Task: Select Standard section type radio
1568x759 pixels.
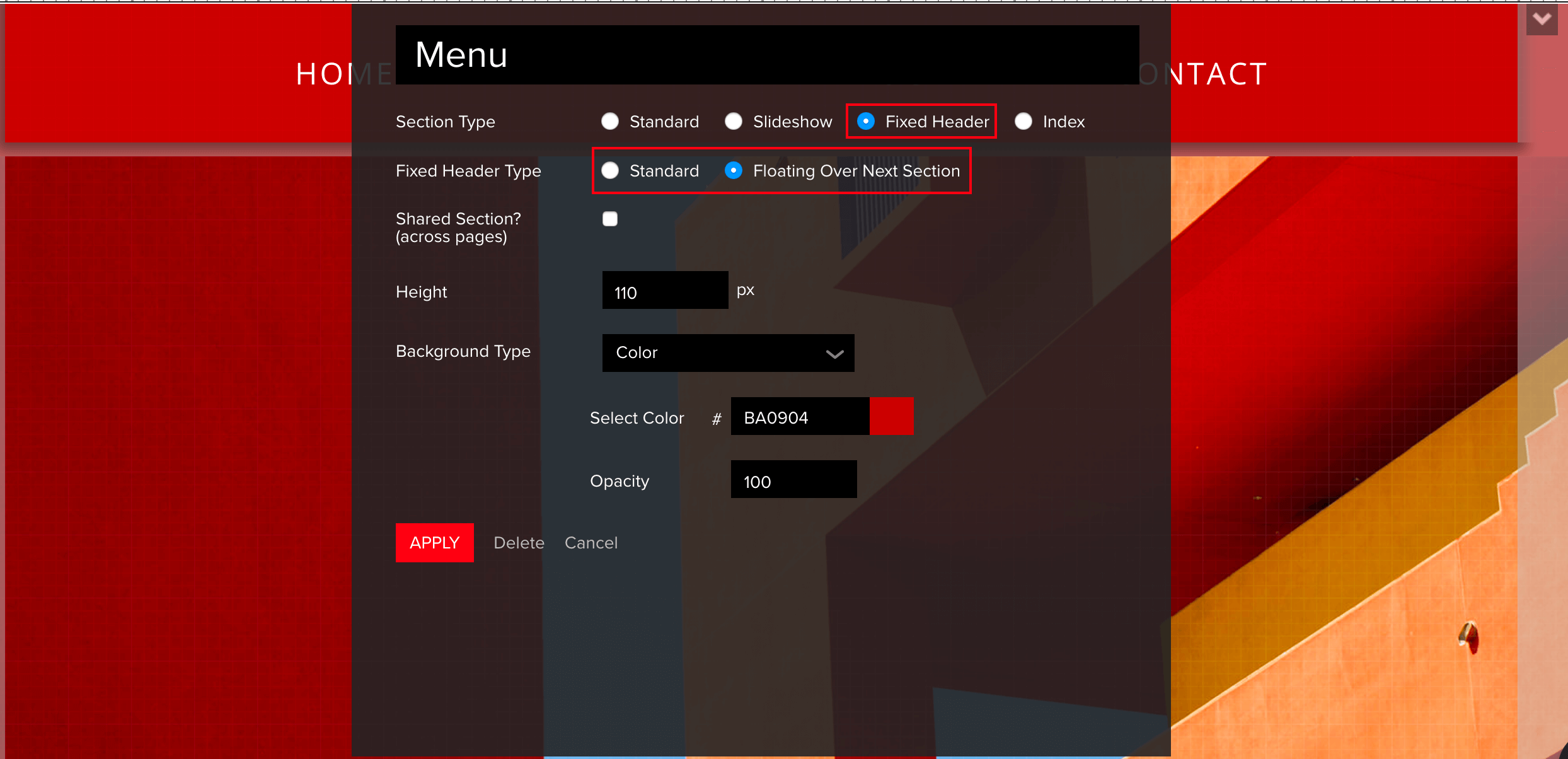Action: coord(610,121)
